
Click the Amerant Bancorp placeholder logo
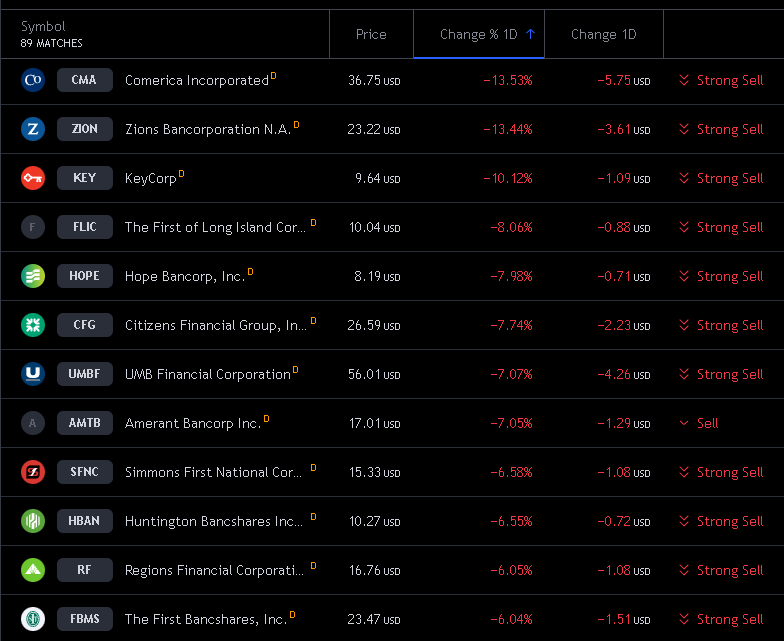tap(33, 423)
